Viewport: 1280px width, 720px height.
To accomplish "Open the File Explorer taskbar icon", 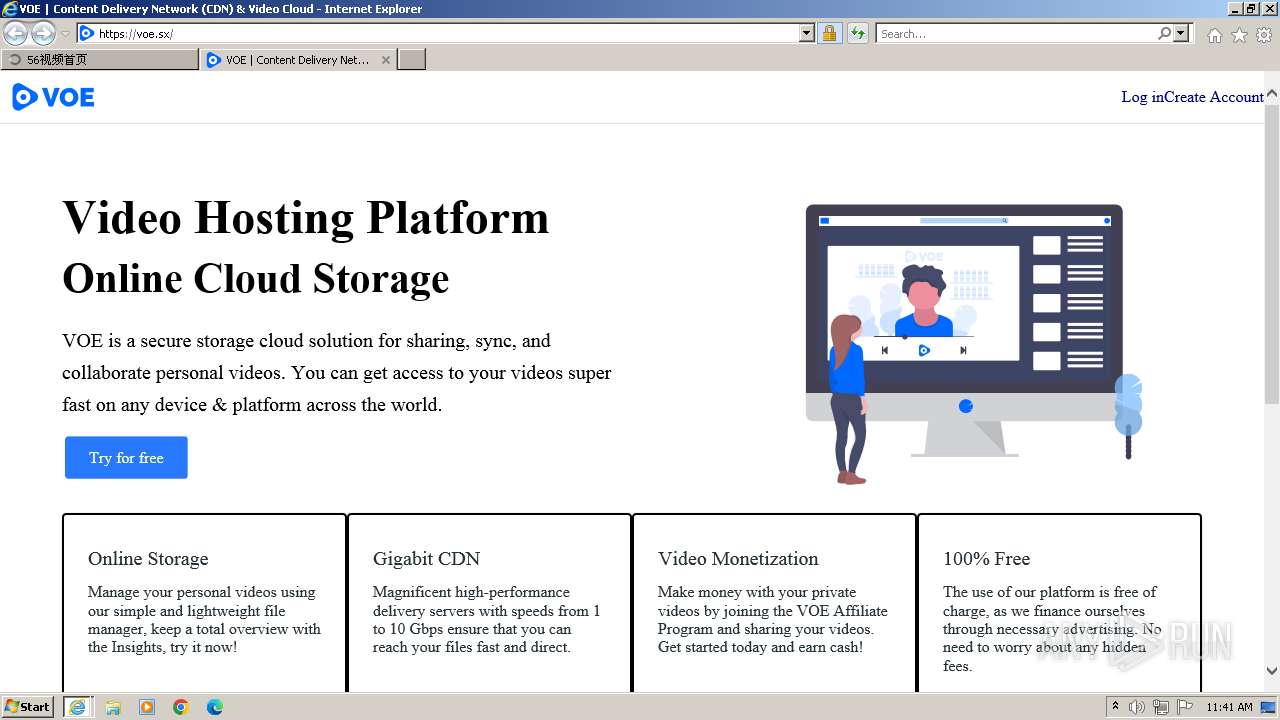I will (113, 707).
